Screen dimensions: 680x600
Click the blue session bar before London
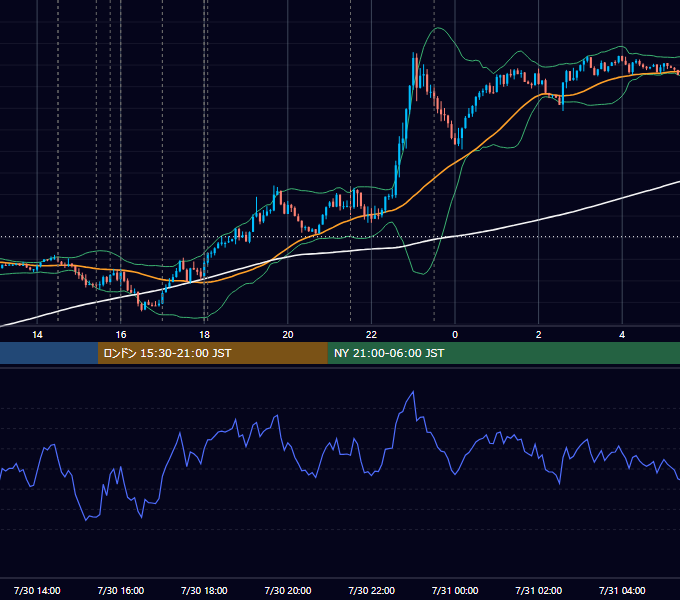tap(49, 353)
